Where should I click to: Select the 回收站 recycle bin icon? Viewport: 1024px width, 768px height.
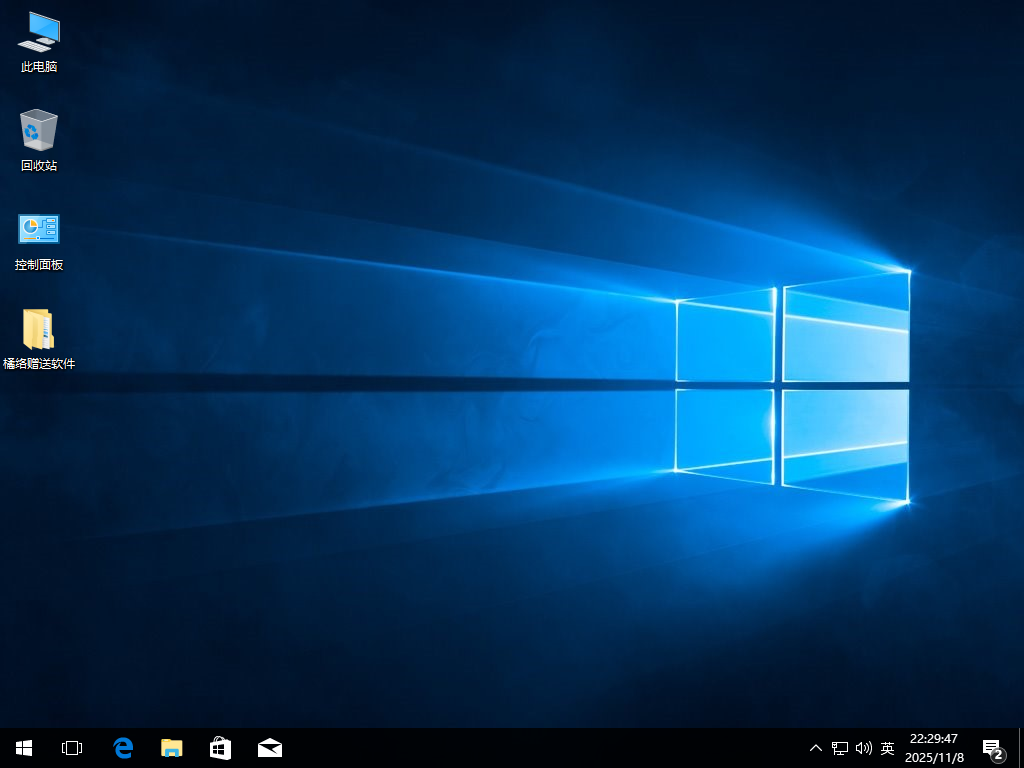pos(39,130)
